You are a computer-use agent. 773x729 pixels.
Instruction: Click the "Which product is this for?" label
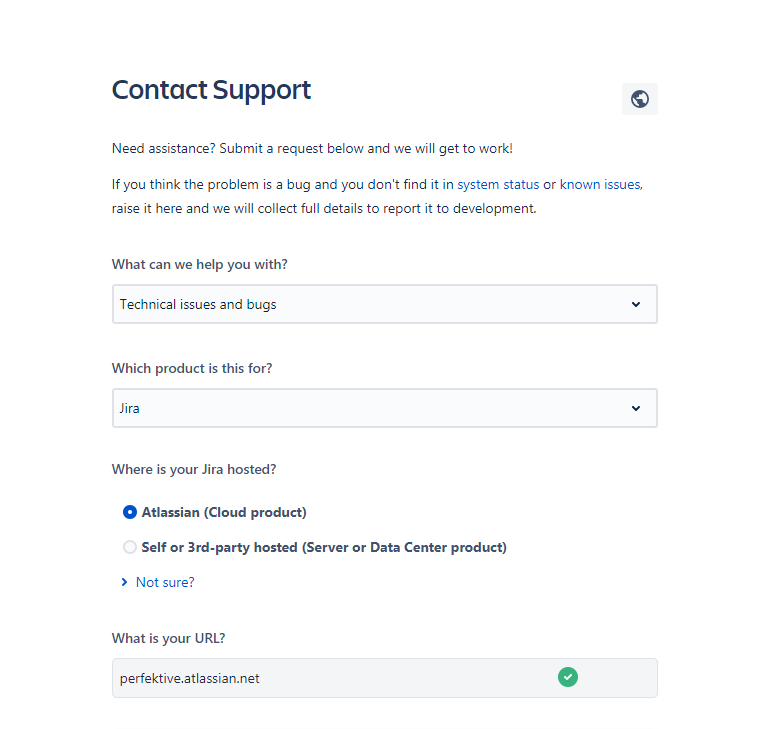(x=191, y=368)
